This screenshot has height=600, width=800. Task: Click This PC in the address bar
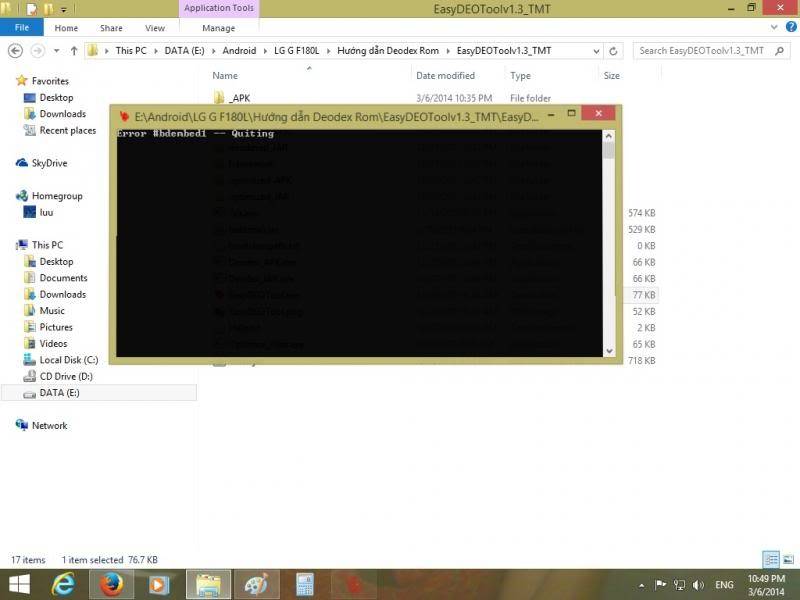(x=131, y=51)
